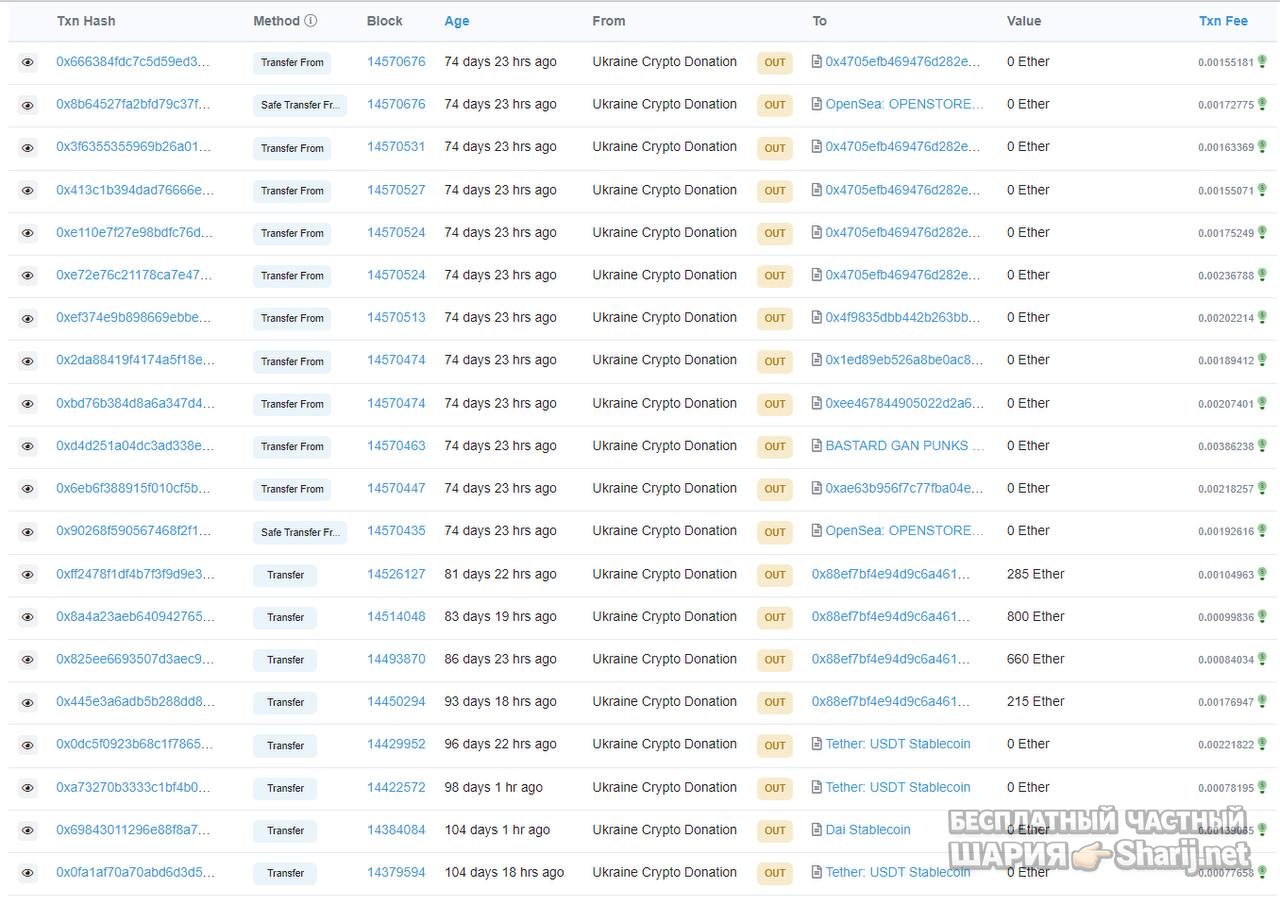Click the Transfer From badge in block 14570513 row
The width and height of the screenshot is (1280, 905).
click(292, 318)
